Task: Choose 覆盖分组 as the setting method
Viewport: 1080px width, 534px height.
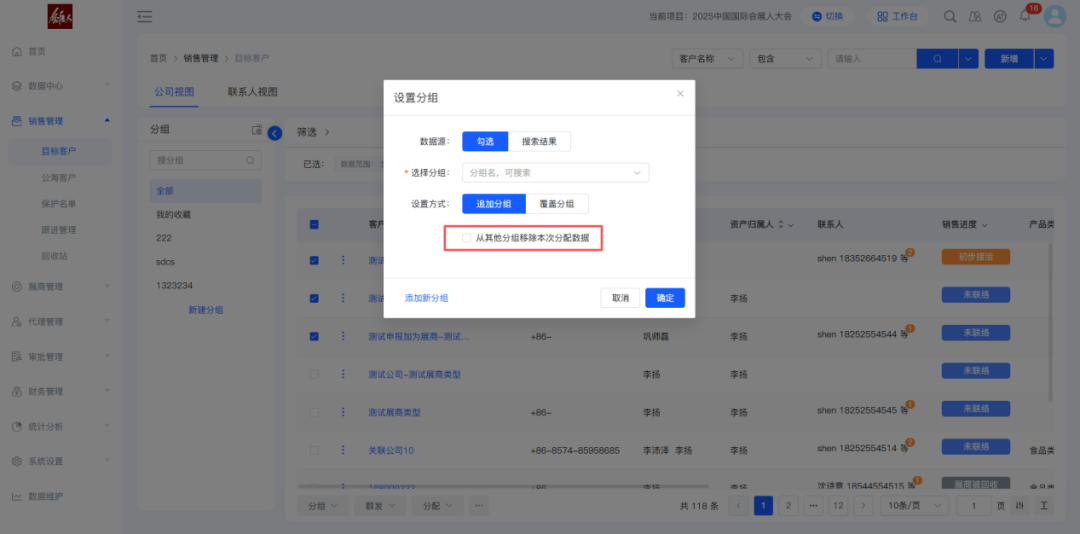Action: pos(556,204)
